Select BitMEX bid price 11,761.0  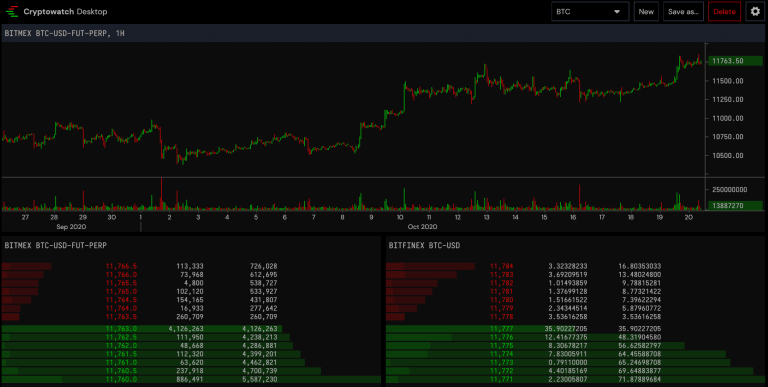[x=121, y=363]
